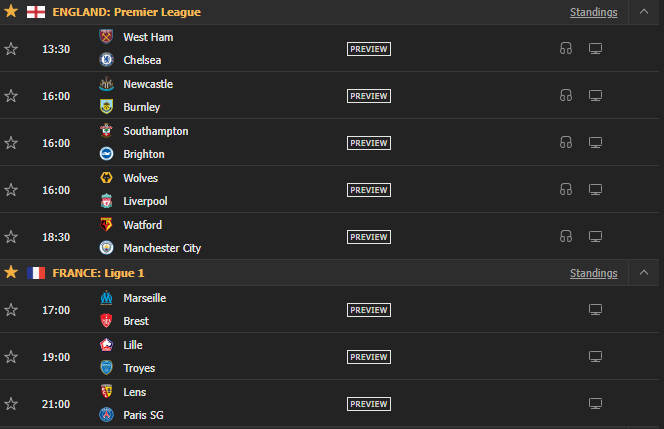
Task: Click TV broadcast icon for Lille–Troyes
Action: [595, 357]
